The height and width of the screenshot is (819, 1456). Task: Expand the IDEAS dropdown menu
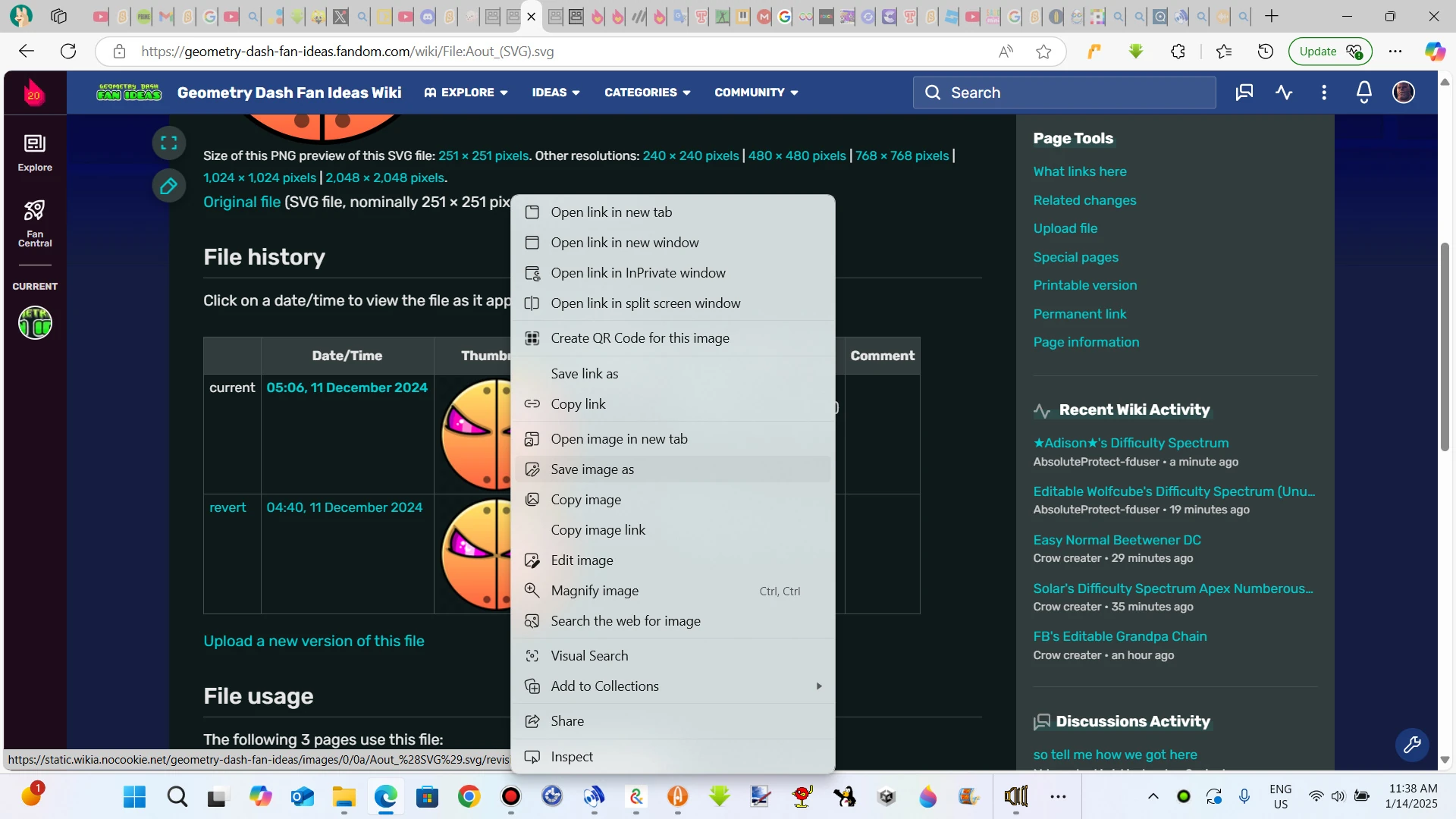556,92
